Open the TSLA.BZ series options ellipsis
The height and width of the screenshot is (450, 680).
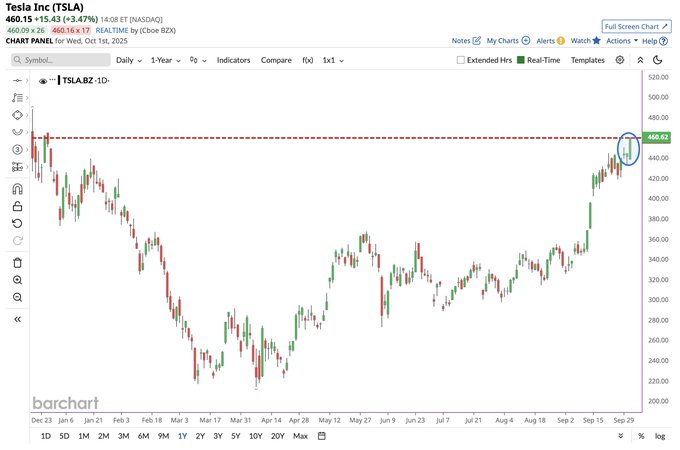pos(52,80)
